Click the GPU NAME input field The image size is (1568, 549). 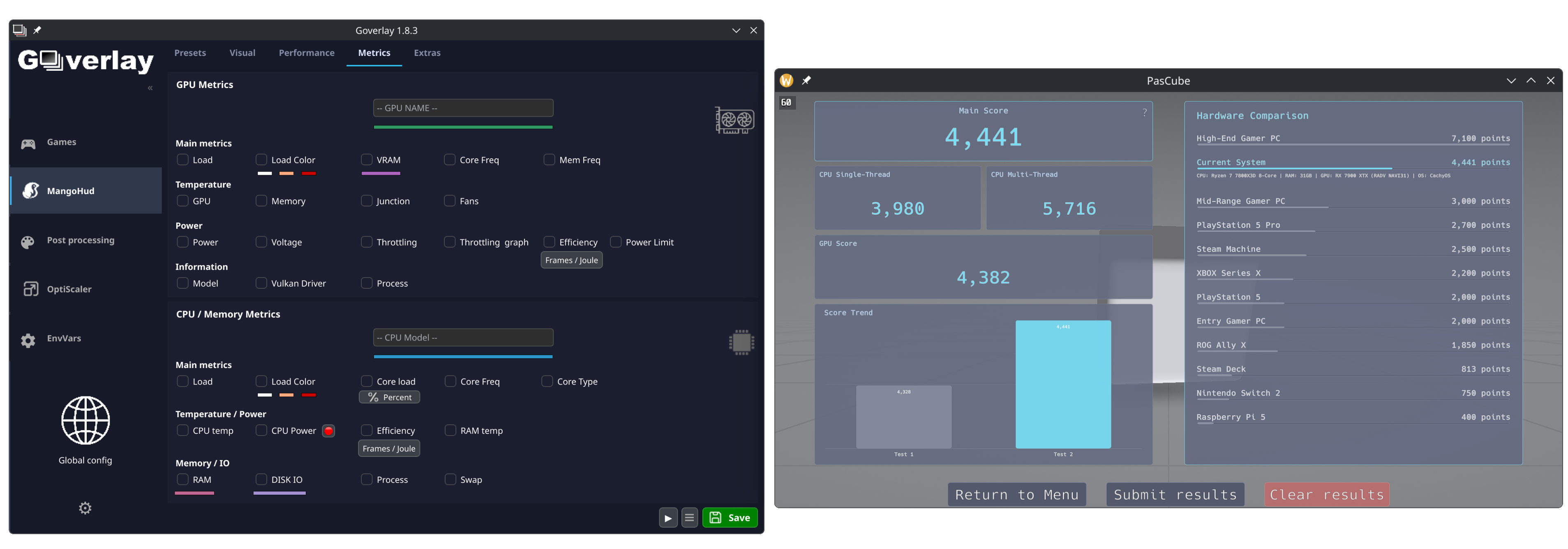[463, 108]
